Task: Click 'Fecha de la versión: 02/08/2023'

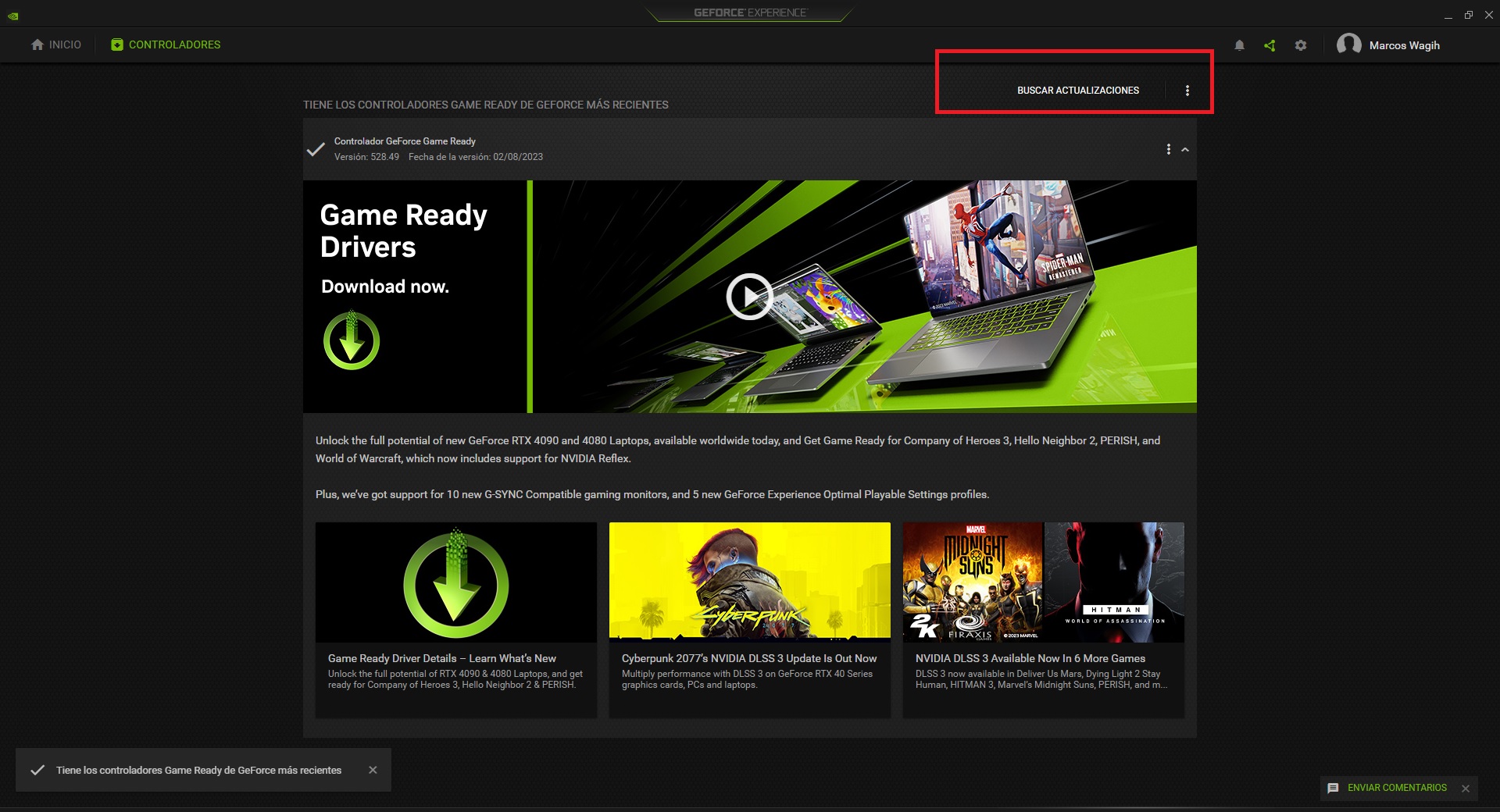Action: (476, 157)
